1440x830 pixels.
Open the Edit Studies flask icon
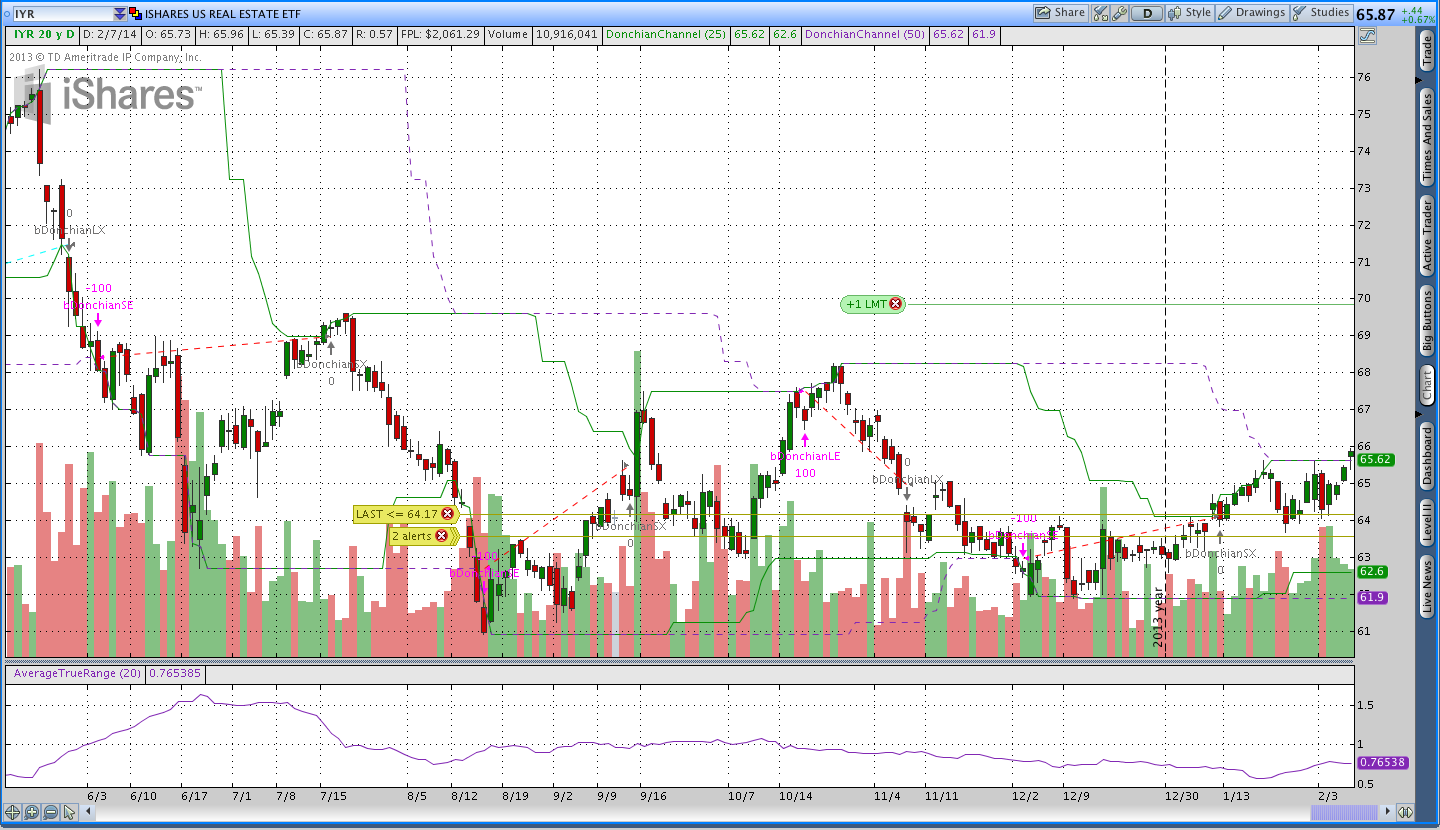pyautogui.click(x=1101, y=13)
